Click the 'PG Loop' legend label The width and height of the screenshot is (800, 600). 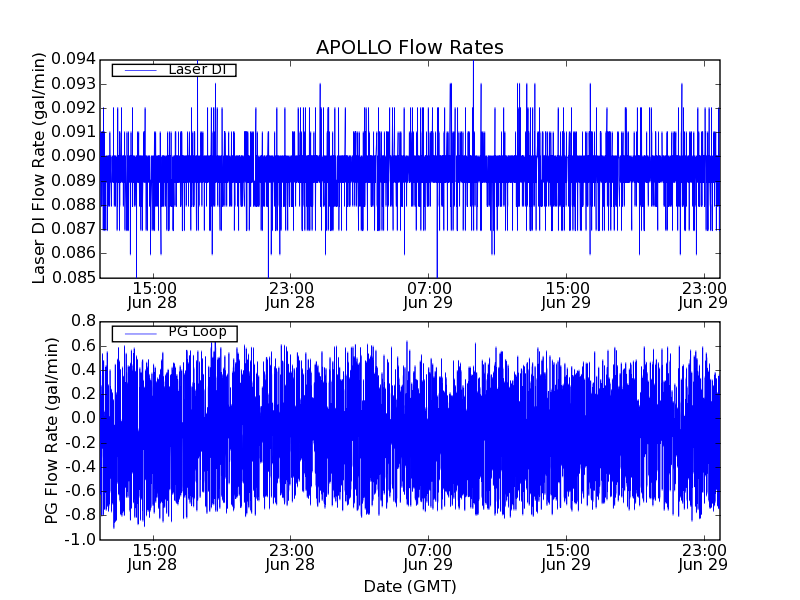pyautogui.click(x=196, y=332)
